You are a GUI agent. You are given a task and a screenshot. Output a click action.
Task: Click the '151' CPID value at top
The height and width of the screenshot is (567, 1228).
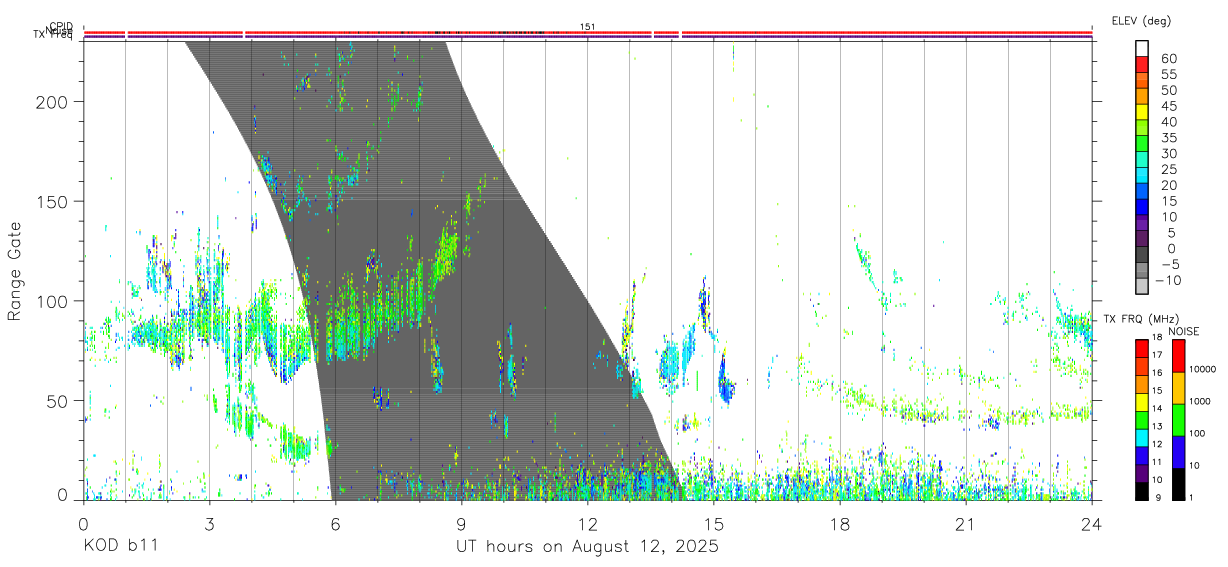tap(588, 27)
